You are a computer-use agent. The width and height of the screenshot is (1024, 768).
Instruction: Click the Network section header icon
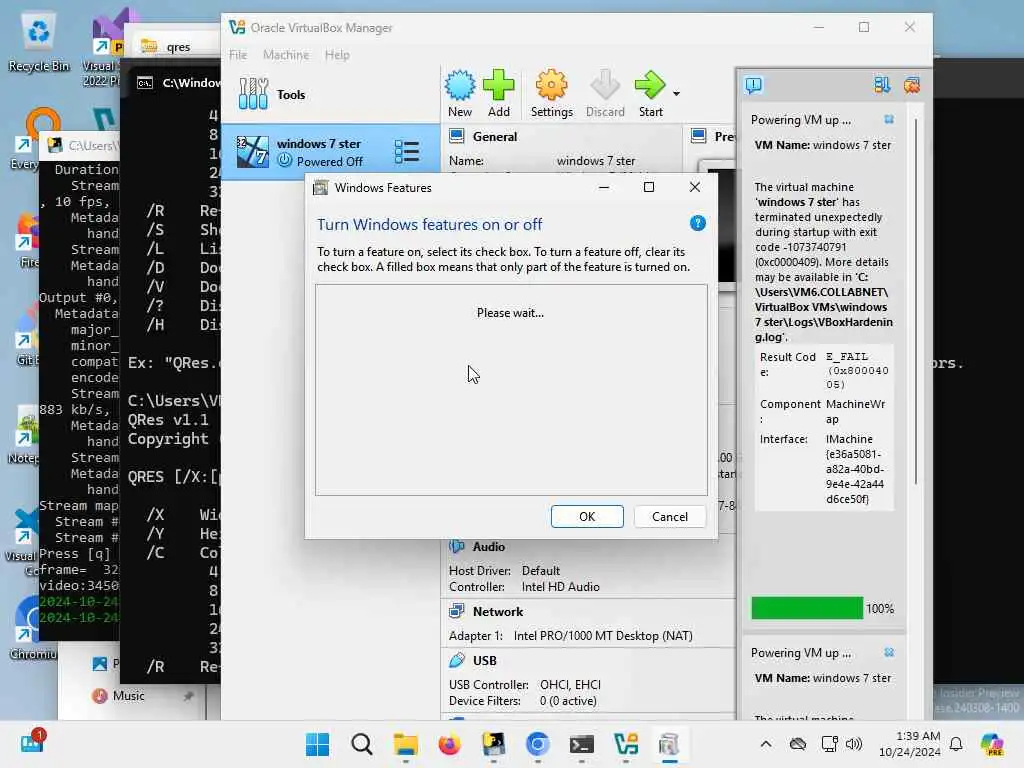(457, 611)
